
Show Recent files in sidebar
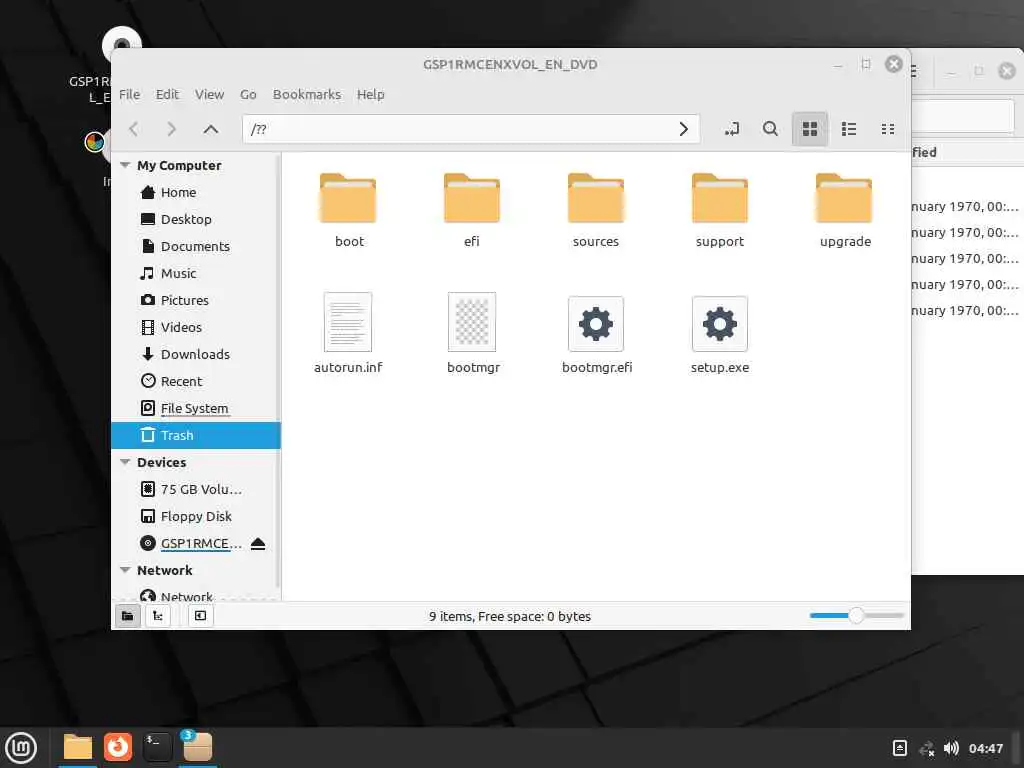click(x=196, y=381)
